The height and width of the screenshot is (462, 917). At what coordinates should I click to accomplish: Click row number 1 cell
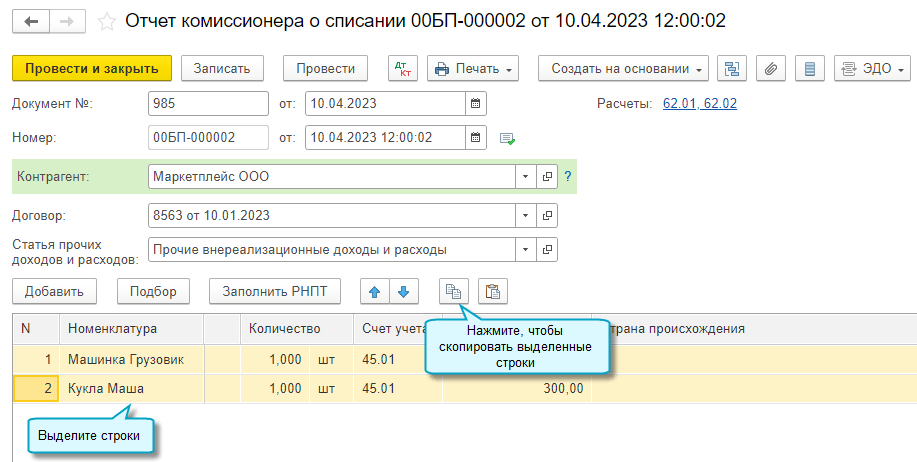click(x=36, y=359)
